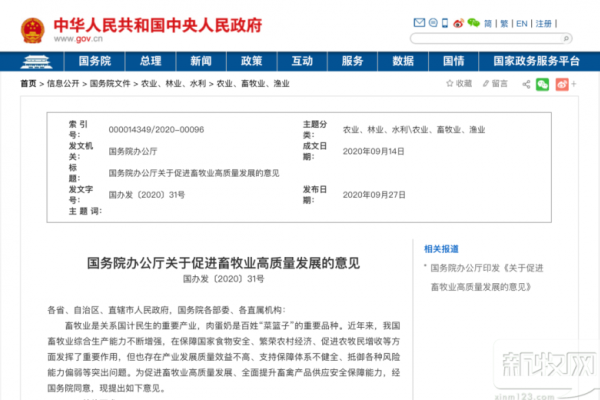Go to 首页 breadcrumb
Viewport: 600px width, 400px height.
pyautogui.click(x=28, y=83)
